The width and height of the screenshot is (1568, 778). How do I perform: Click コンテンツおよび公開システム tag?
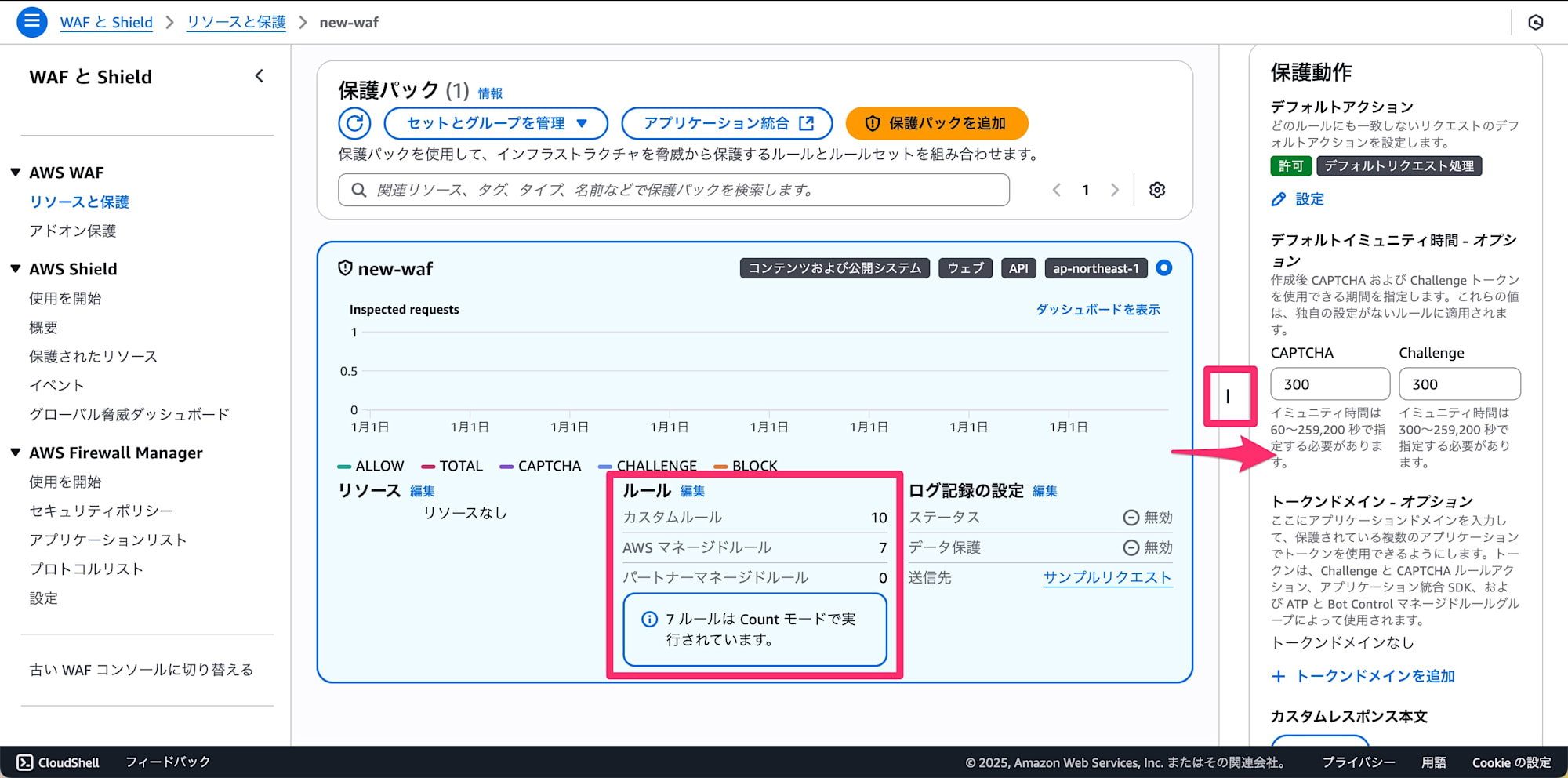point(835,268)
